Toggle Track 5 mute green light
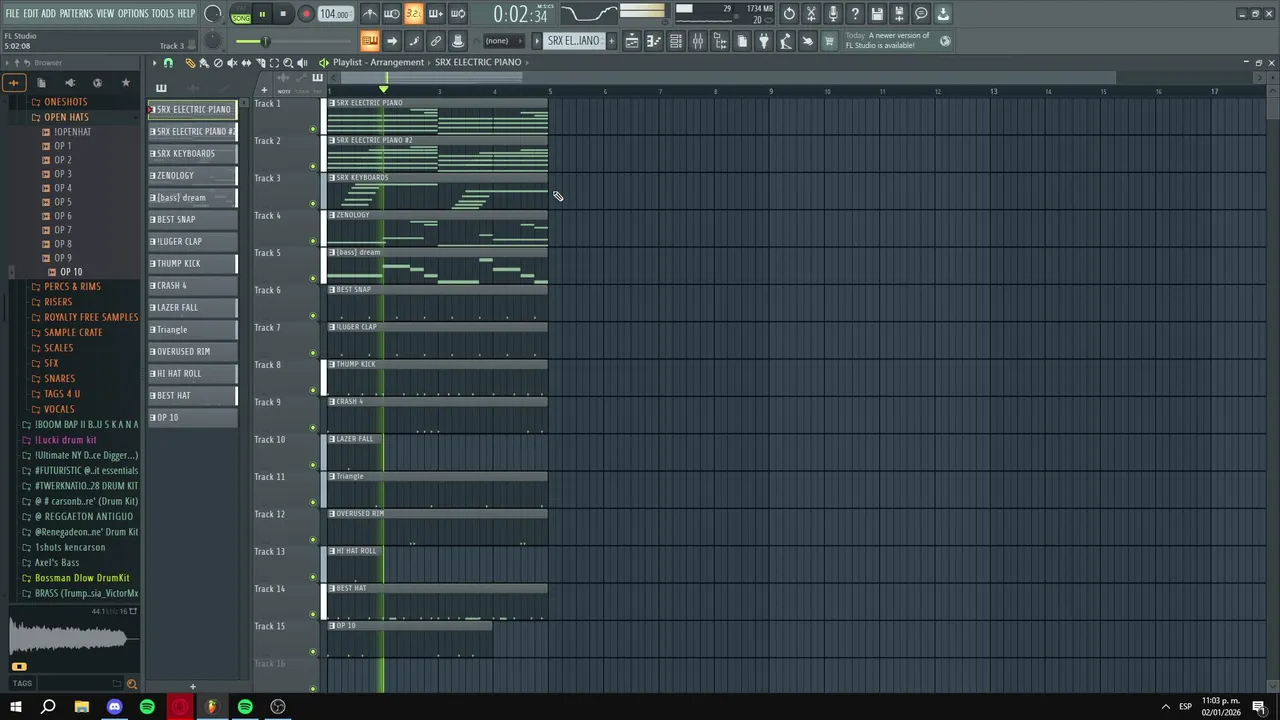Image resolution: width=1280 pixels, height=720 pixels. point(313,278)
